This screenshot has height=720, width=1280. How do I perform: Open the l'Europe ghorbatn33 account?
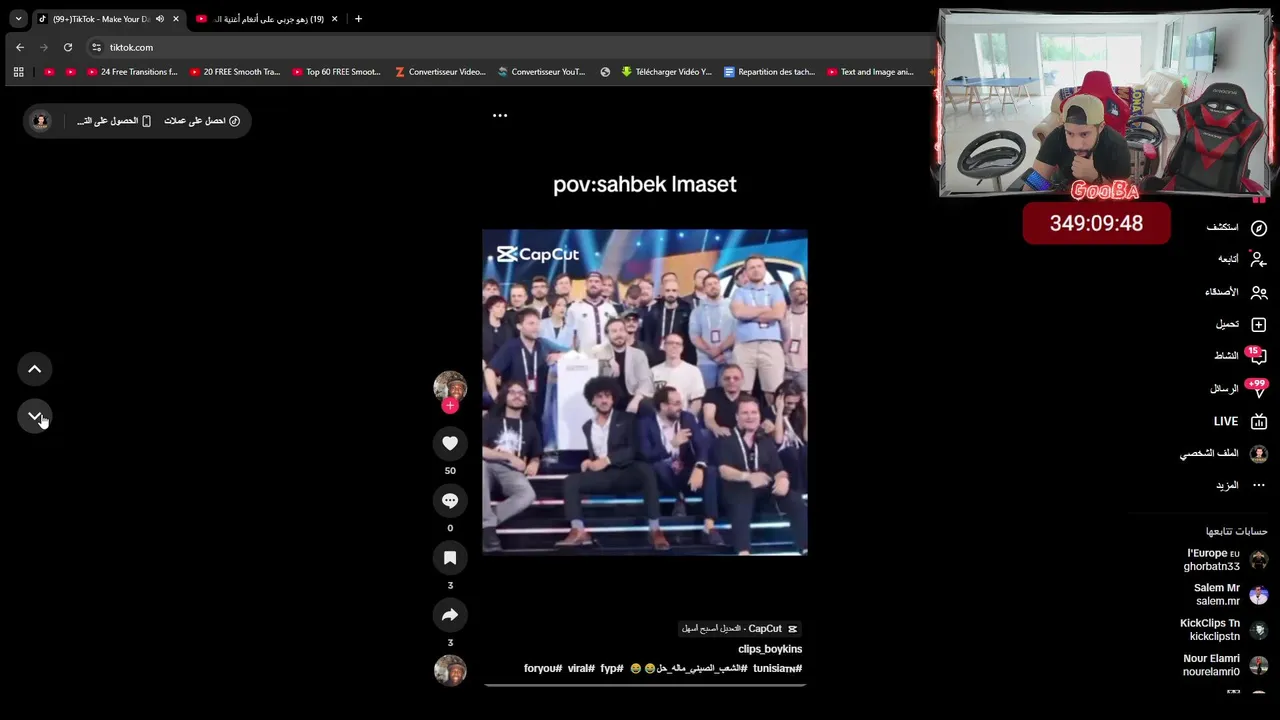click(1226, 560)
